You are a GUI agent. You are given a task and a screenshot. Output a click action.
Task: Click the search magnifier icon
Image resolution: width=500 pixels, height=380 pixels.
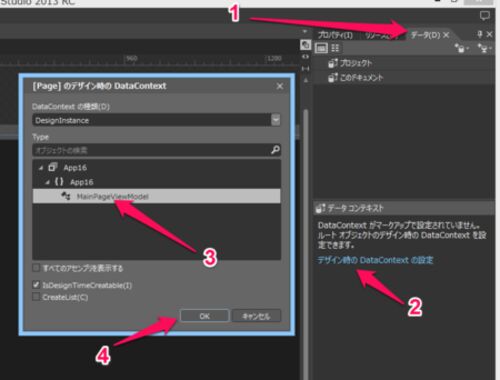coord(275,150)
